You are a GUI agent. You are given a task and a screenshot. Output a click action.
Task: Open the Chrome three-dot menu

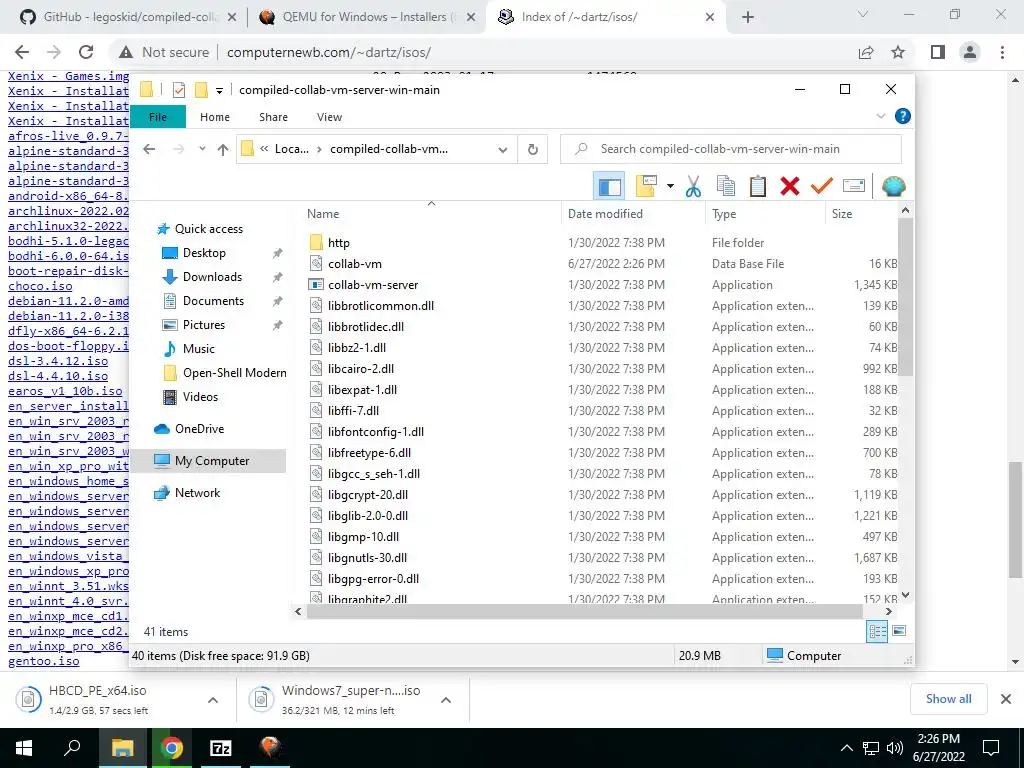pos(1002,52)
